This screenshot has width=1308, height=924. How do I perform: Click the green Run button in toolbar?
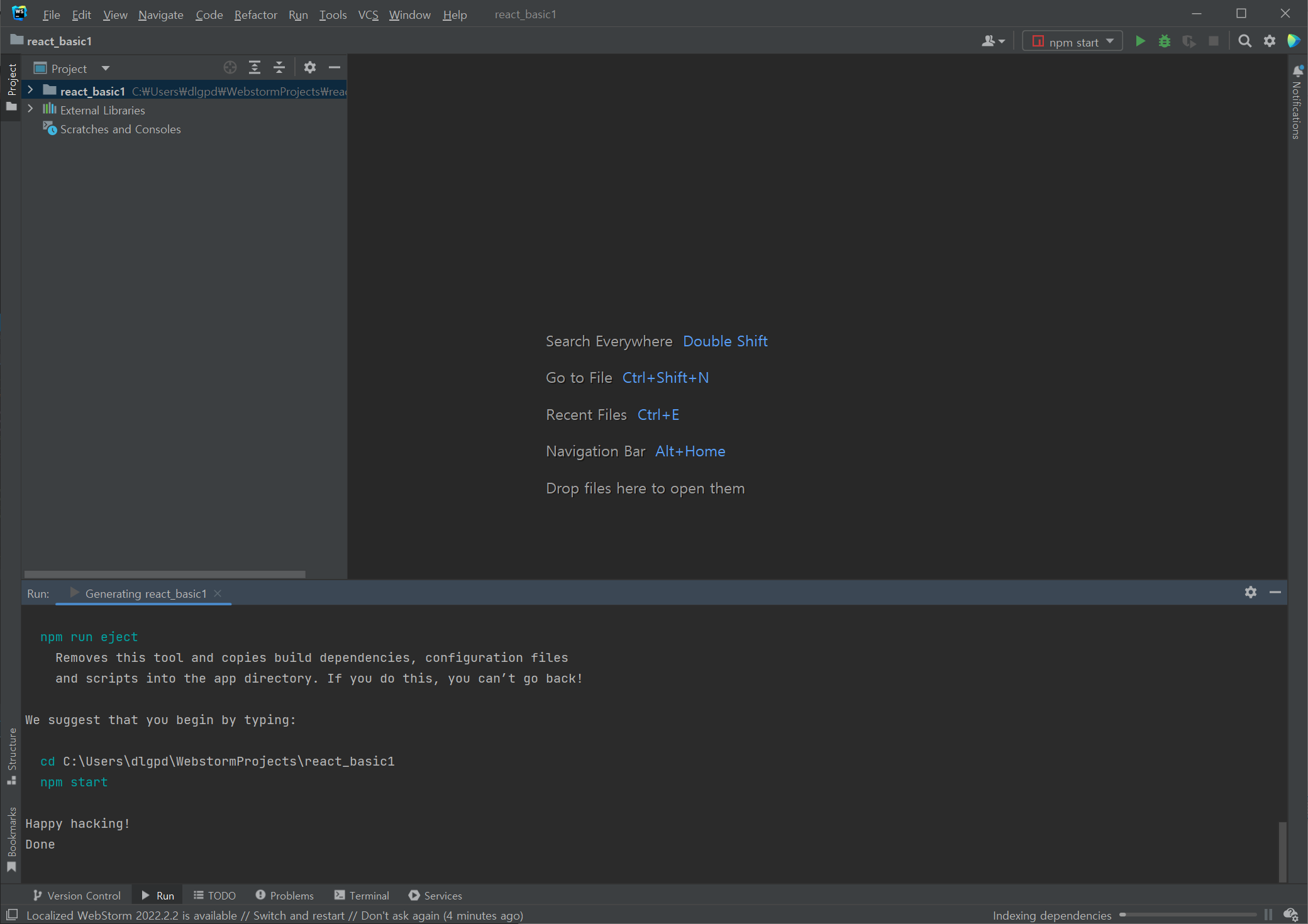pyautogui.click(x=1140, y=41)
